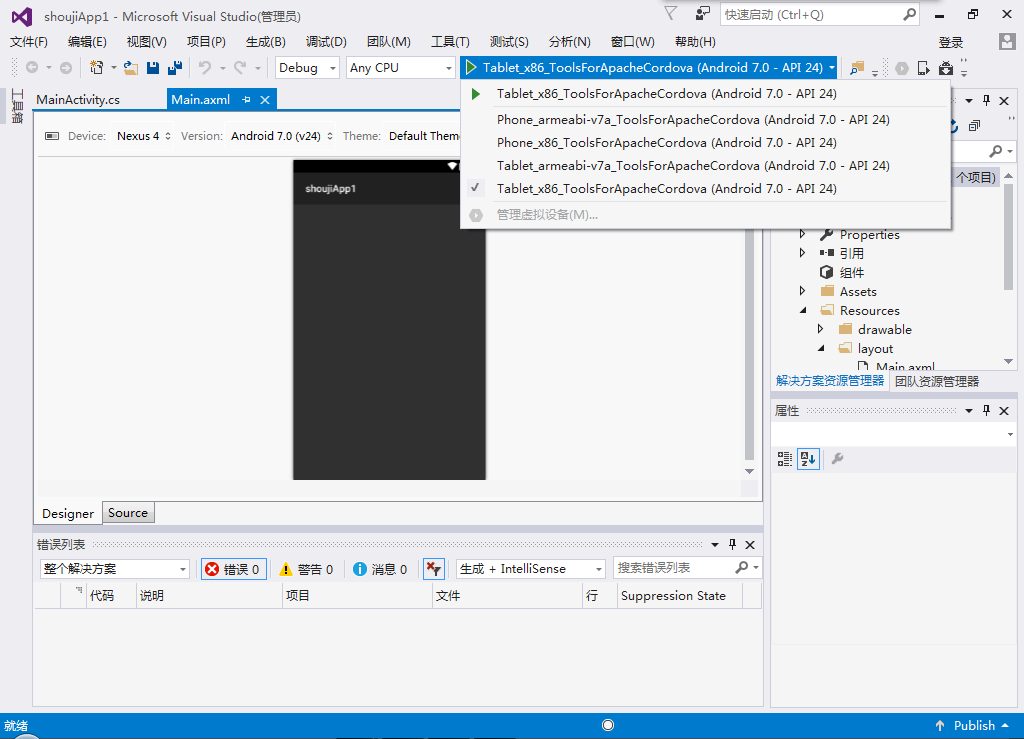
Task: Choose checked Tablet_x86 emulator entry
Action: [x=666, y=189]
